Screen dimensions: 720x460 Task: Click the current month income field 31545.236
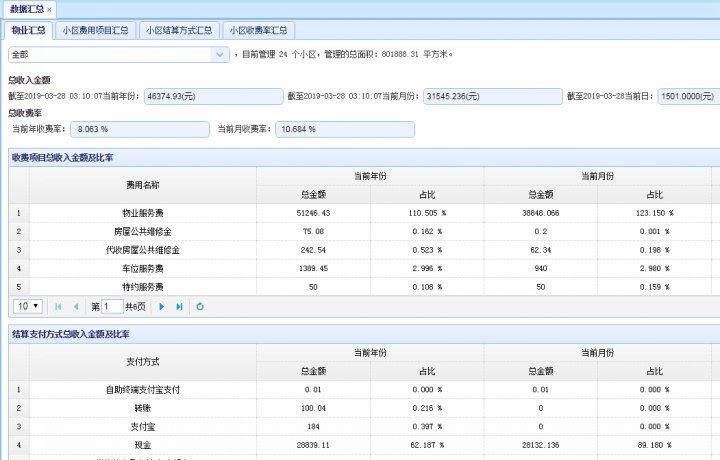pyautogui.click(x=492, y=96)
